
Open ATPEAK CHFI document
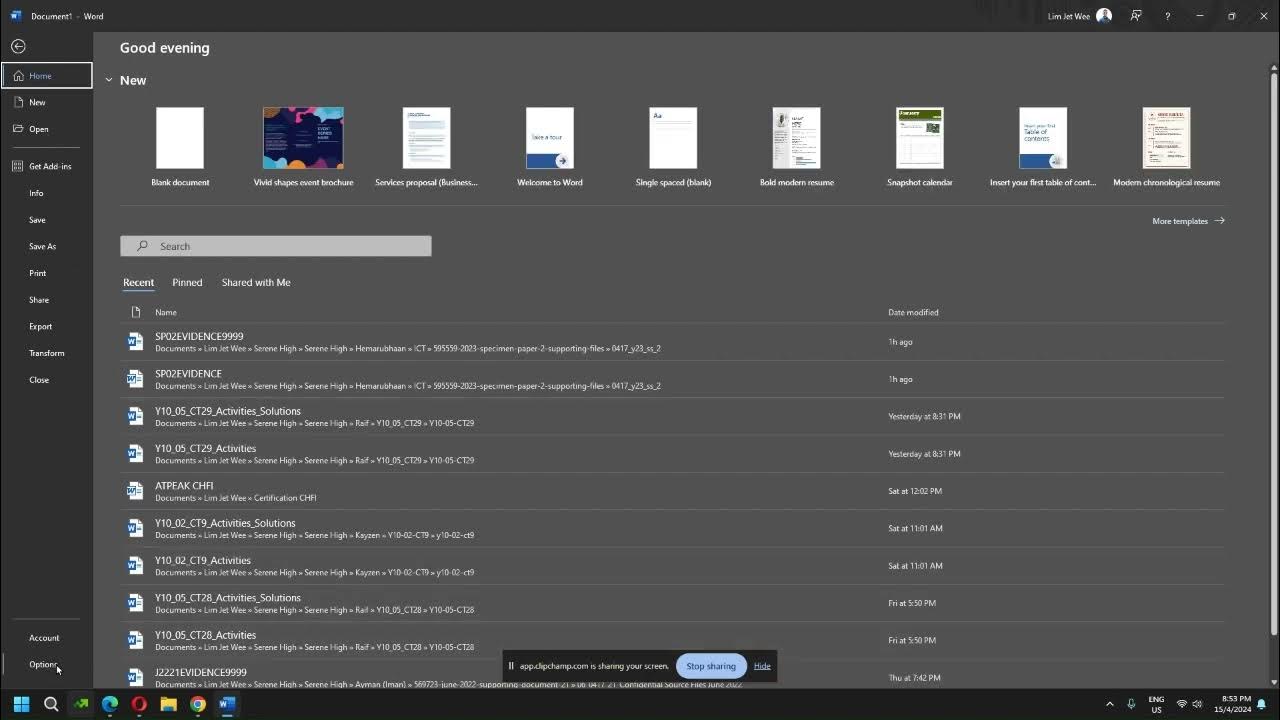(672, 491)
